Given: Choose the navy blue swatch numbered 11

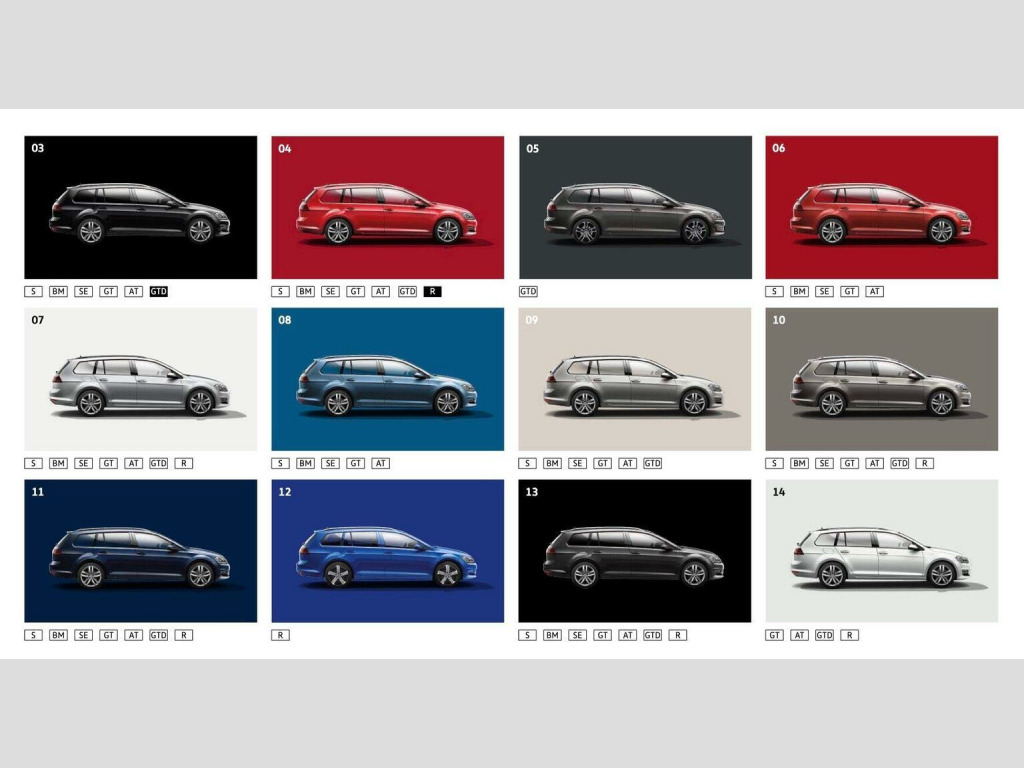Looking at the screenshot, I should (x=140, y=551).
